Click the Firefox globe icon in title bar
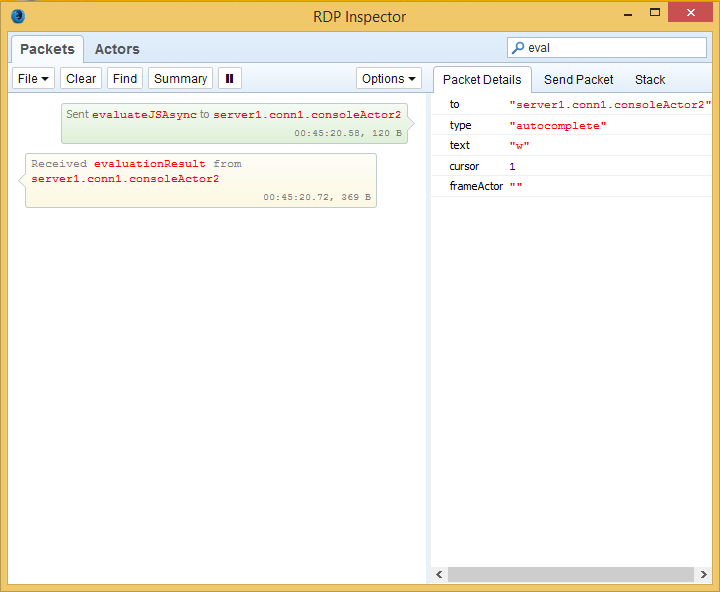Image resolution: width=720 pixels, height=592 pixels. tap(18, 16)
